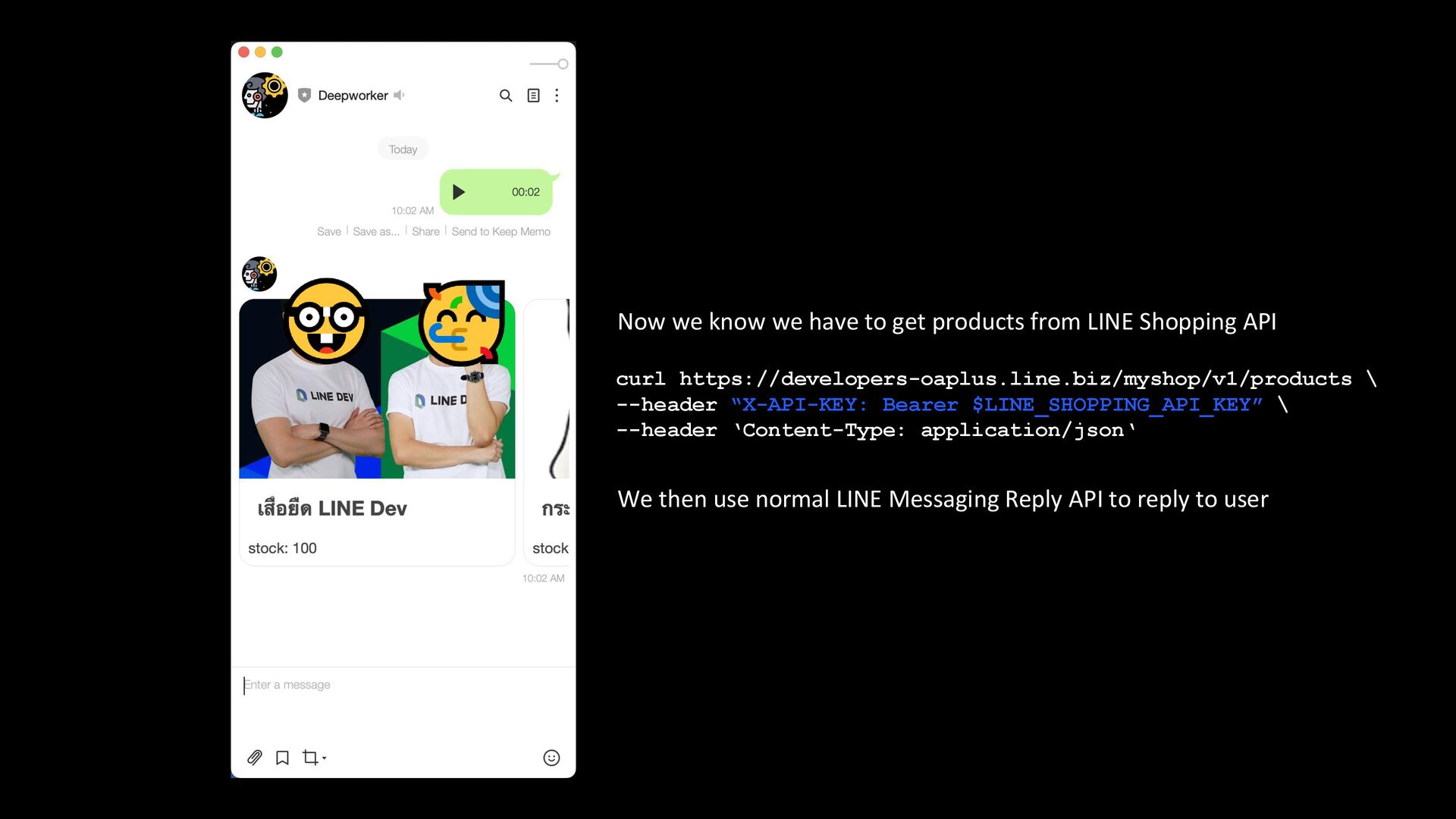Open the emoji sticker smiley icon

(551, 758)
